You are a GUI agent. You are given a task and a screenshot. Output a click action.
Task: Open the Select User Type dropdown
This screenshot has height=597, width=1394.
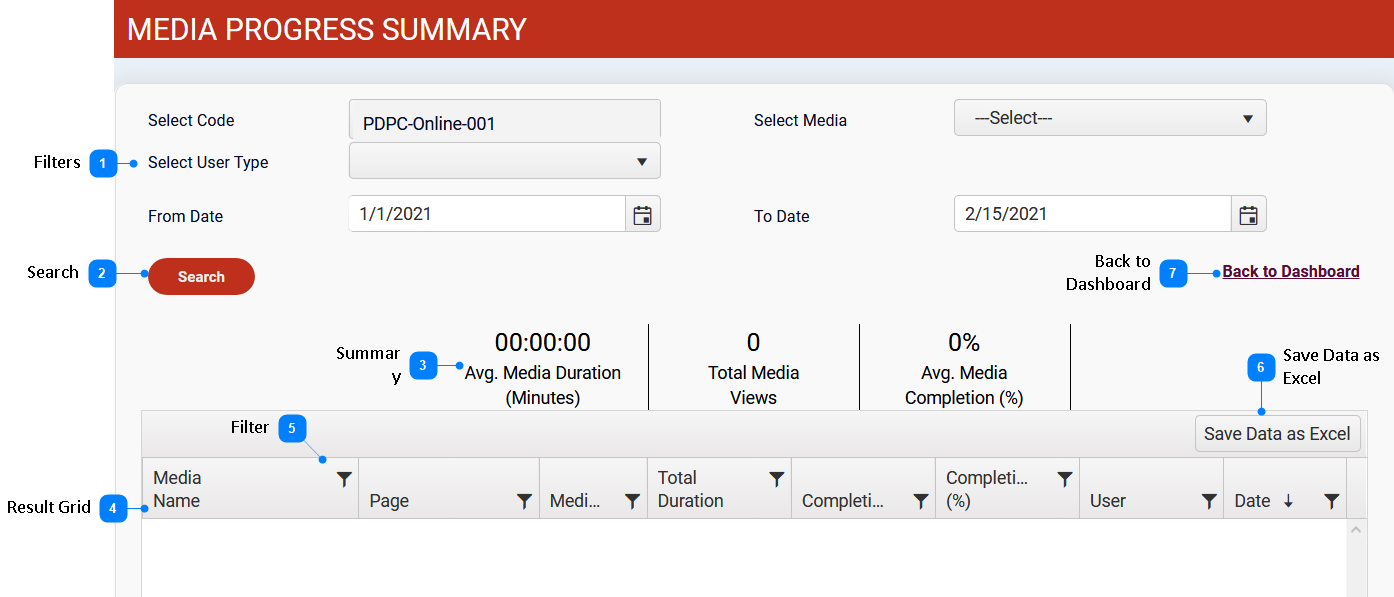click(x=504, y=161)
